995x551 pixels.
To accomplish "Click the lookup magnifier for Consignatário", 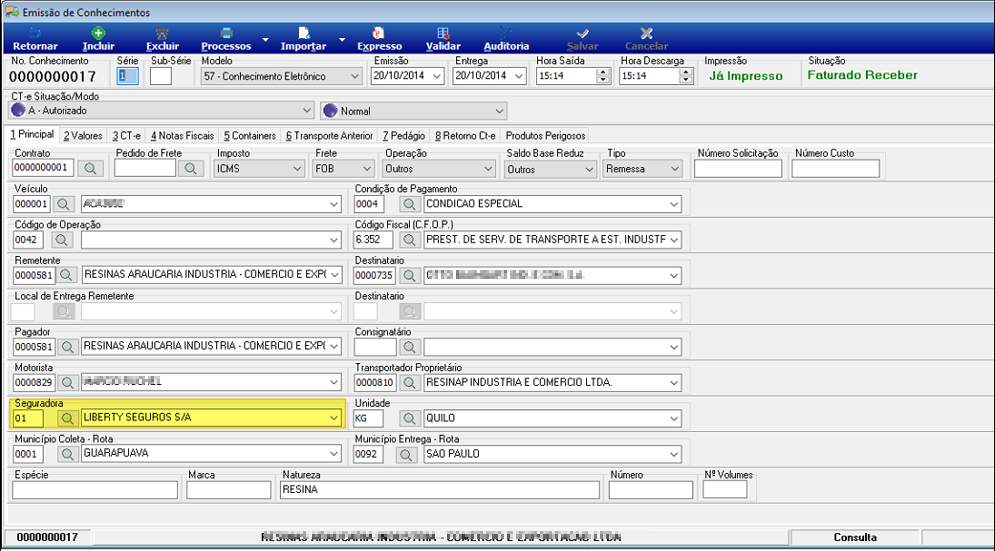I will click(410, 347).
